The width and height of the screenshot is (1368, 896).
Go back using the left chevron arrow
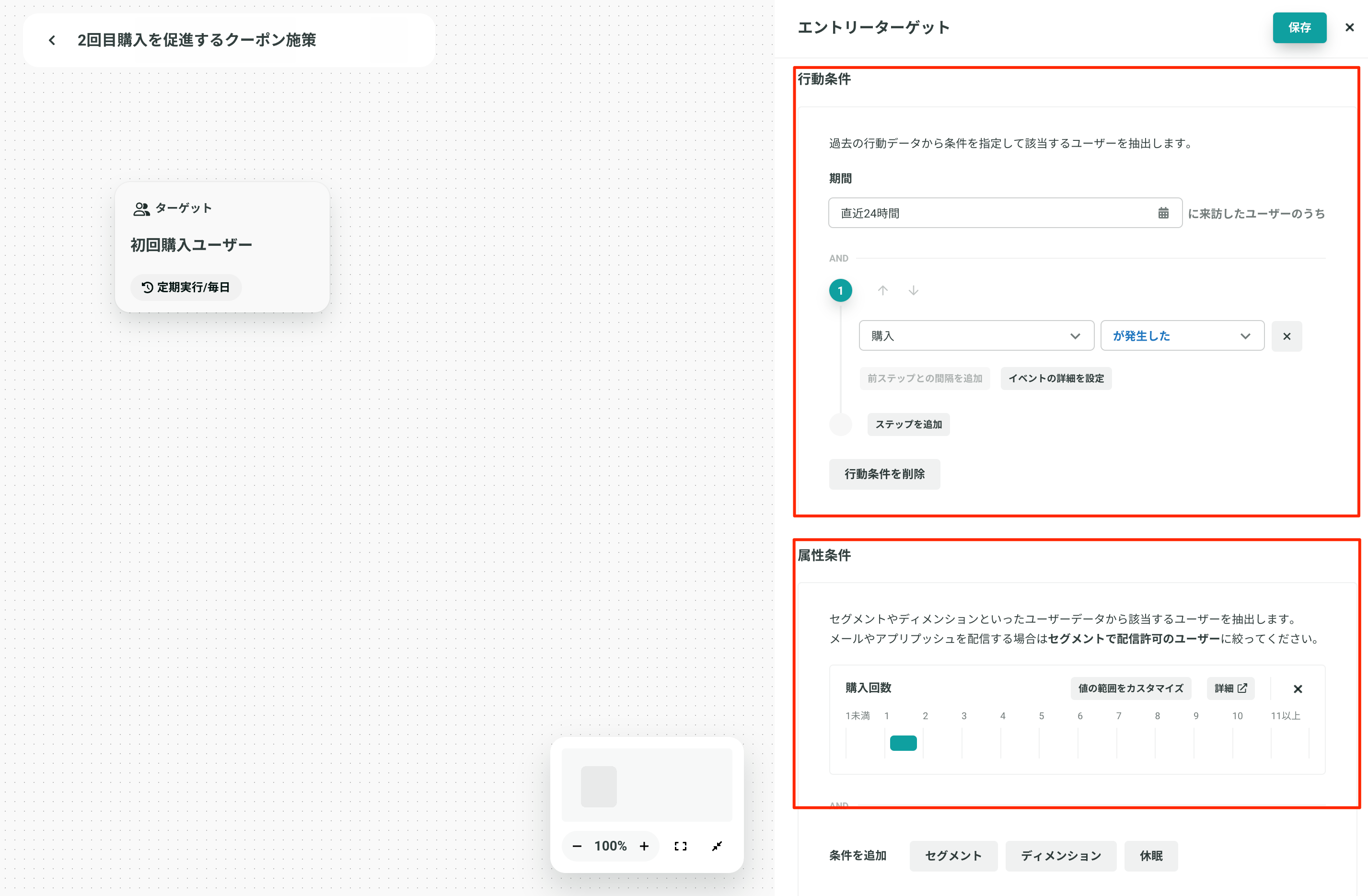click(52, 40)
